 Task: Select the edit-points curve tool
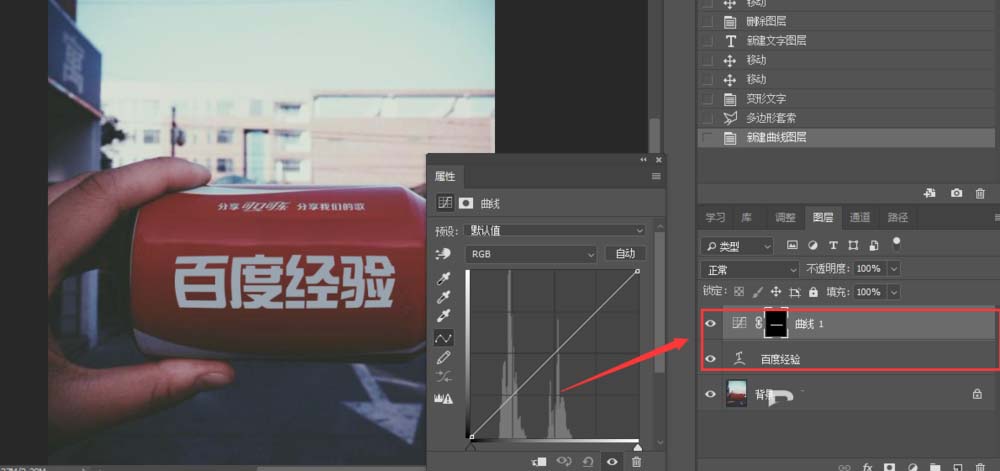tap(443, 337)
